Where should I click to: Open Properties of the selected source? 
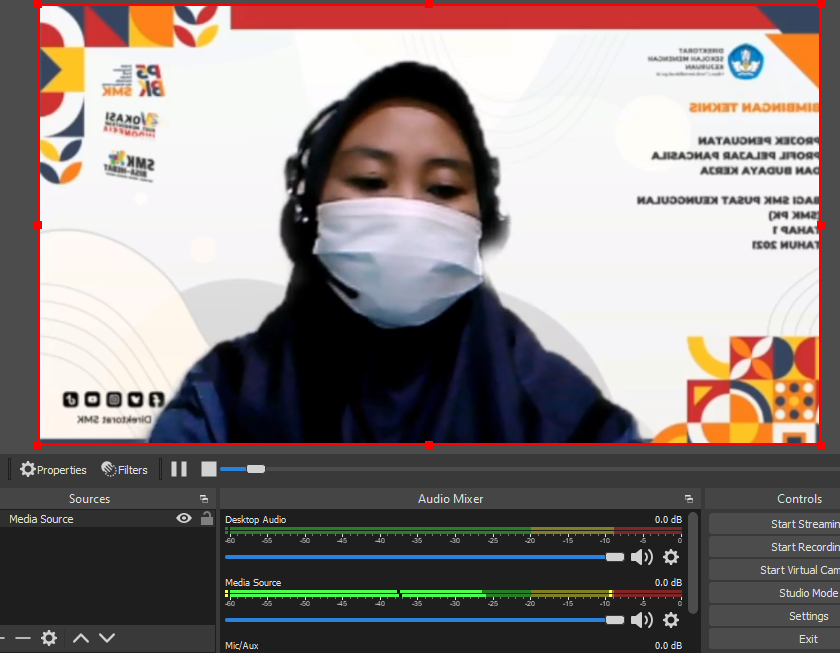[x=53, y=470]
